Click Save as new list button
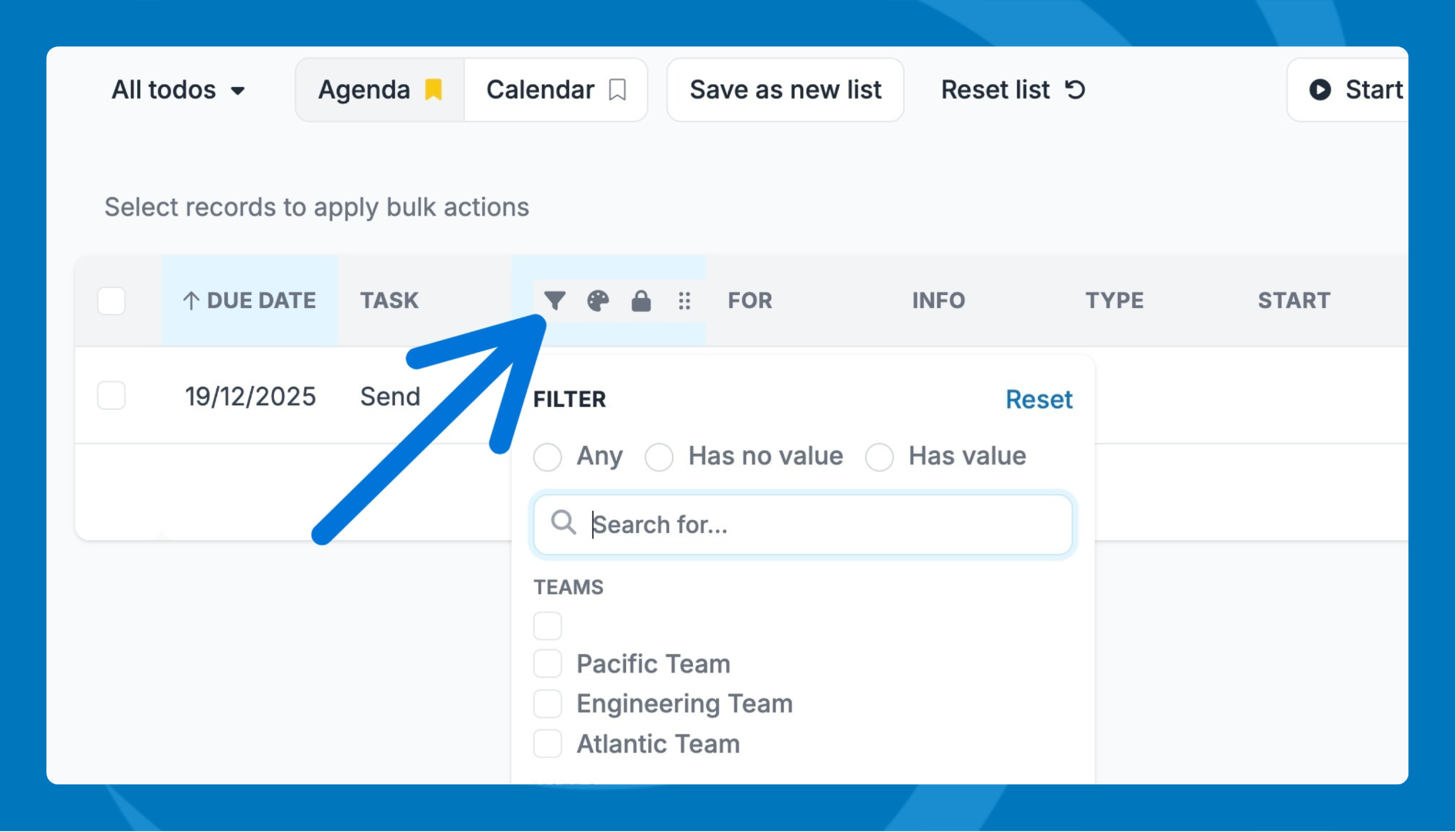The width and height of the screenshot is (1456, 832). 785,90
